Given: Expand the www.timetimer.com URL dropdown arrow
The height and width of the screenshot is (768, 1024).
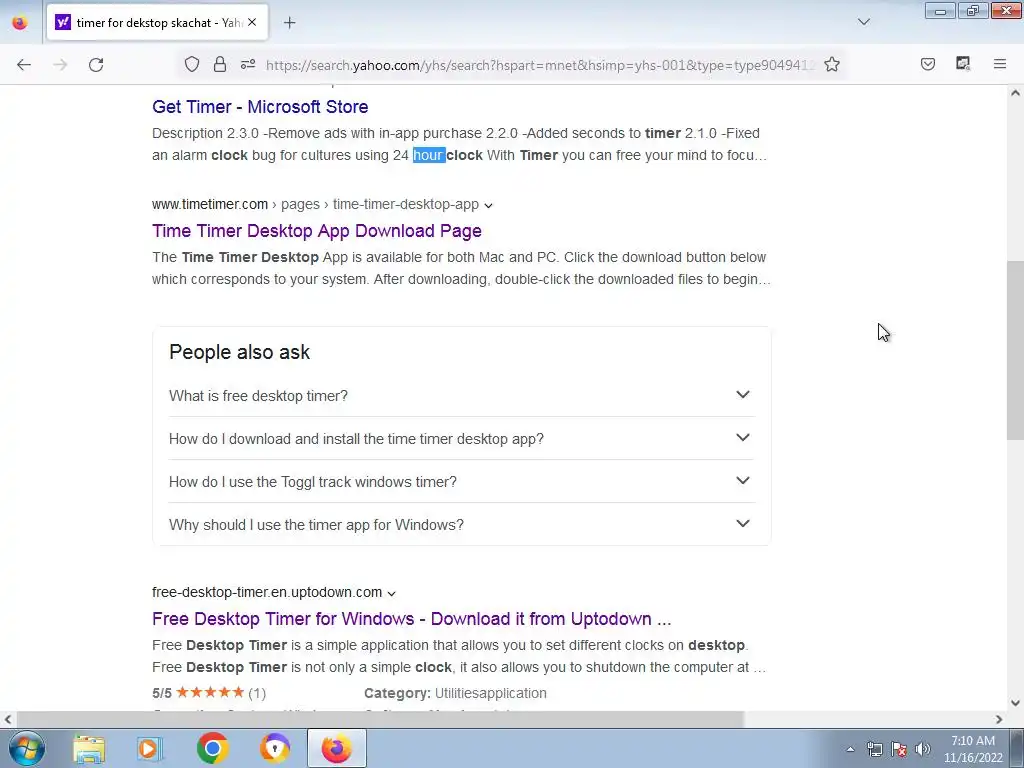Looking at the screenshot, I should pos(488,205).
